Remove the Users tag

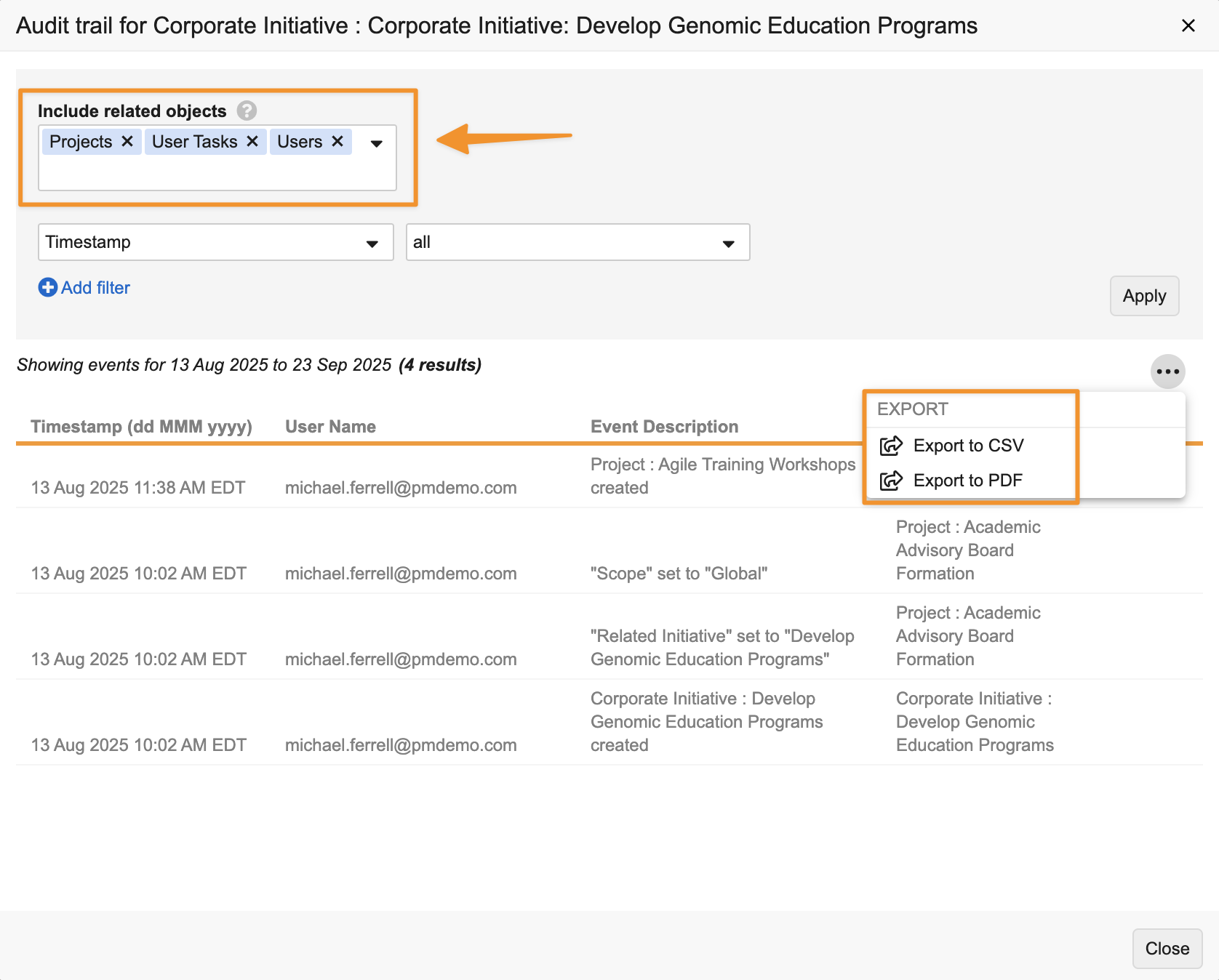[337, 141]
